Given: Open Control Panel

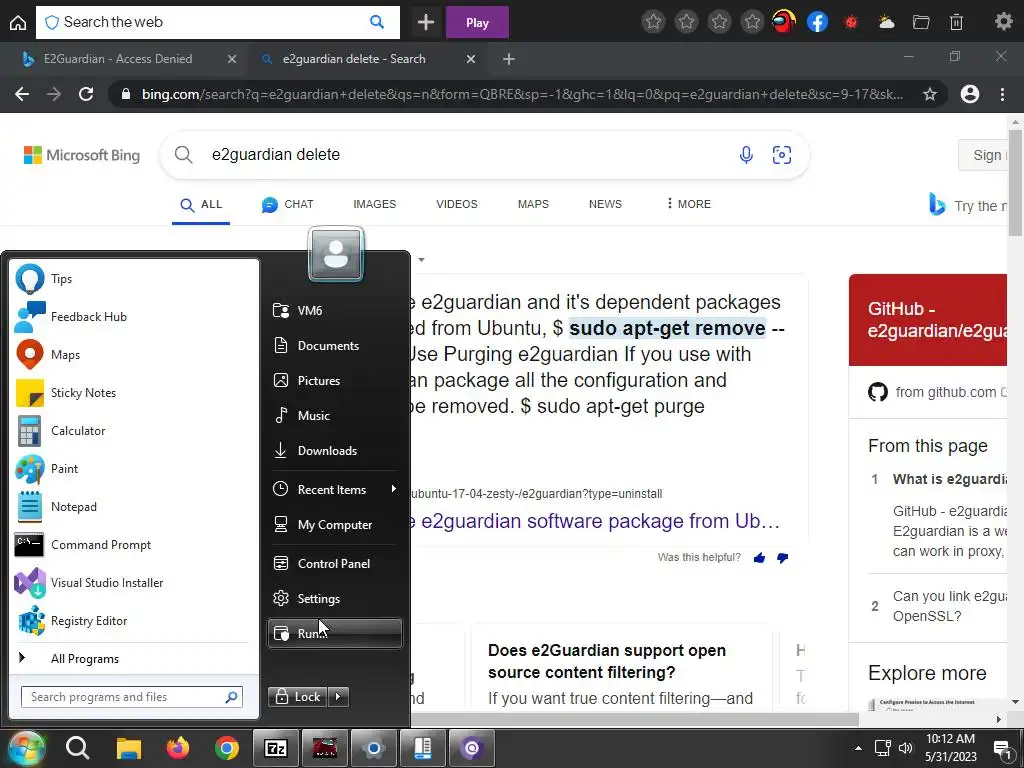Looking at the screenshot, I should (334, 564).
